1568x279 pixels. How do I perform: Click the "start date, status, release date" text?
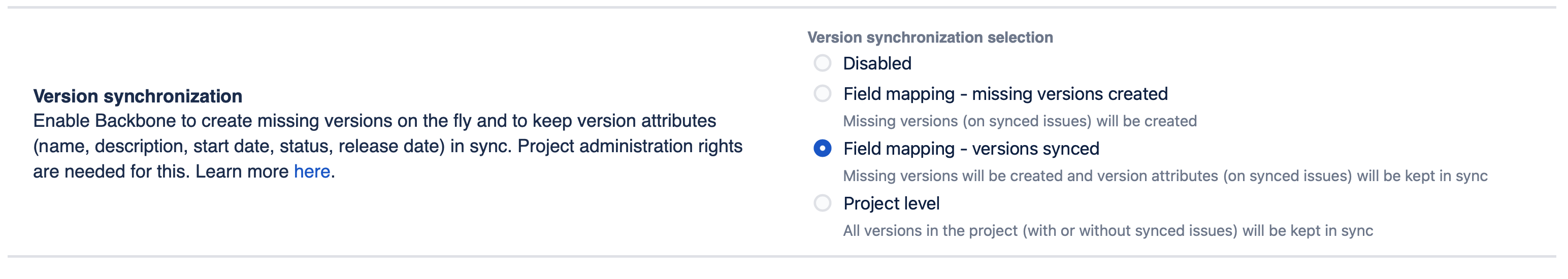pos(318,146)
